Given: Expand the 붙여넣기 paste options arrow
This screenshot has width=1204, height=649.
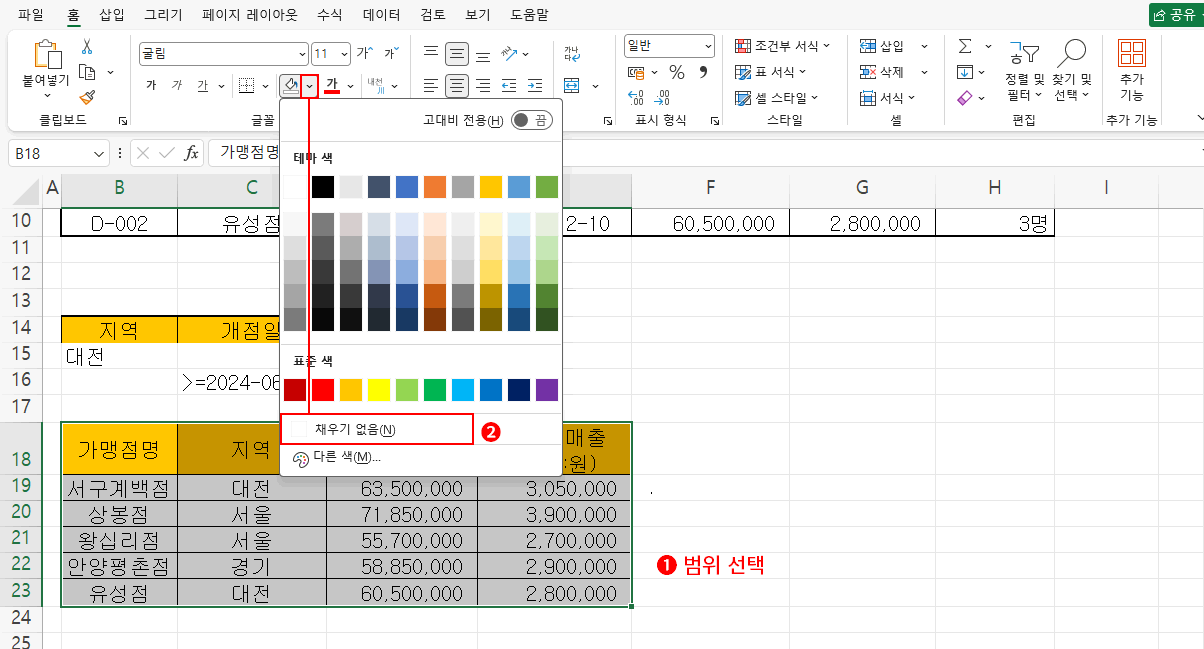Looking at the screenshot, I should [x=47, y=95].
